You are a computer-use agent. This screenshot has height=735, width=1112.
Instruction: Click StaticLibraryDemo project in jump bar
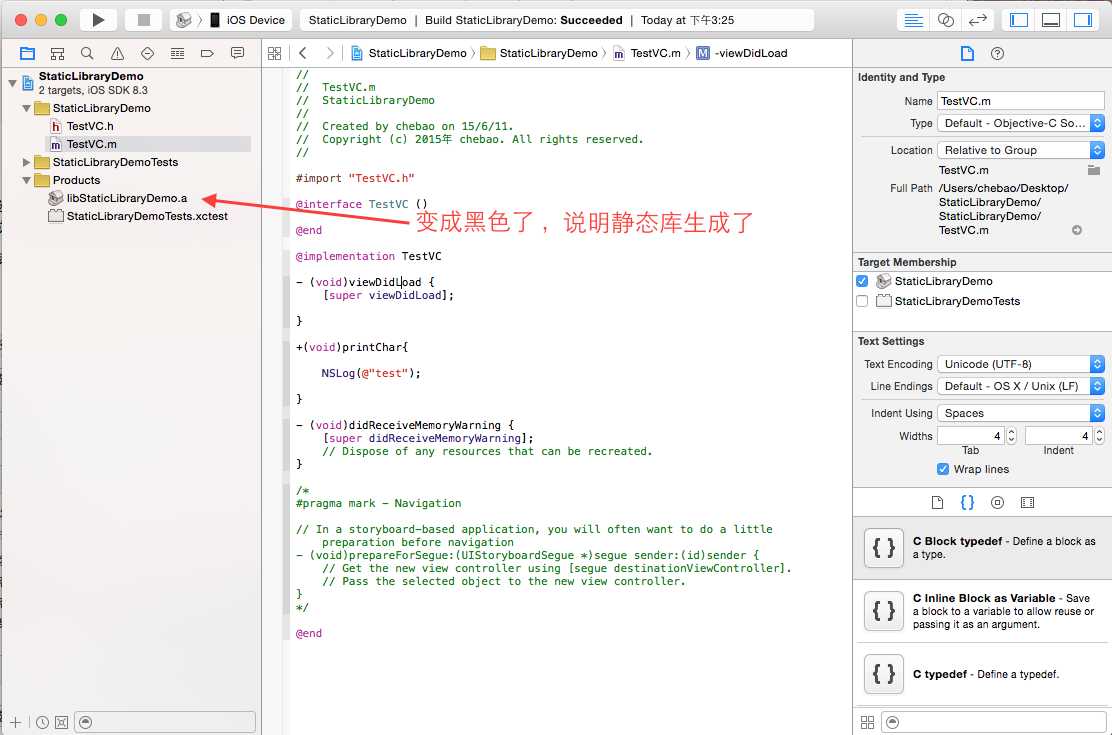click(409, 53)
